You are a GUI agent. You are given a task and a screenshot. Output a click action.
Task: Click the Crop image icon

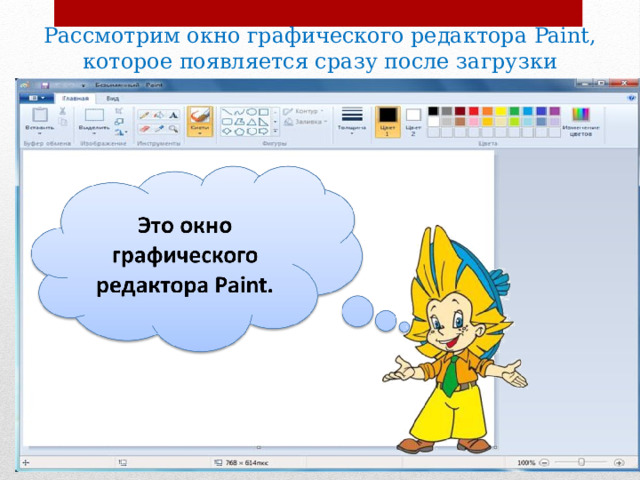(x=119, y=111)
